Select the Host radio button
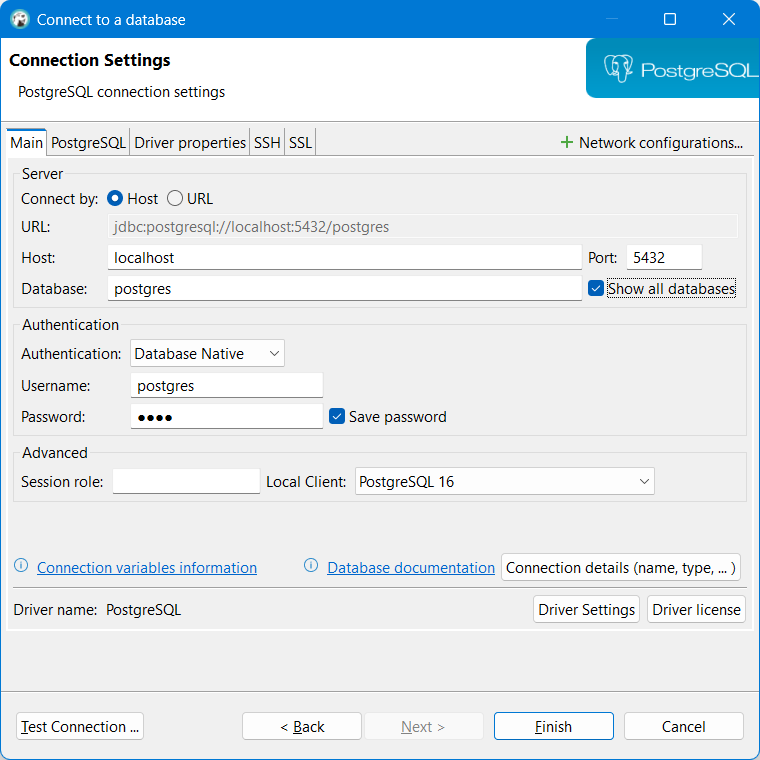760x760 pixels. coord(115,198)
